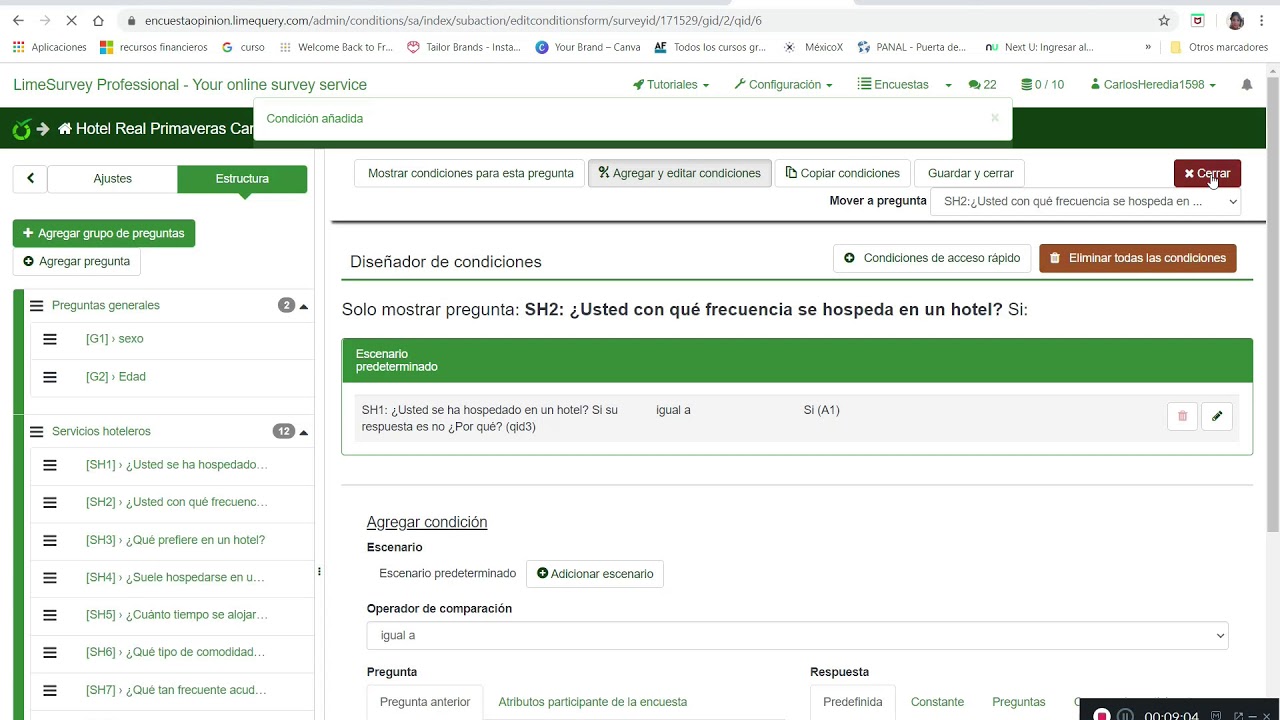Viewport: 1280px width, 720px height.
Task: Delete the SH1 condition trash icon
Action: point(1182,416)
